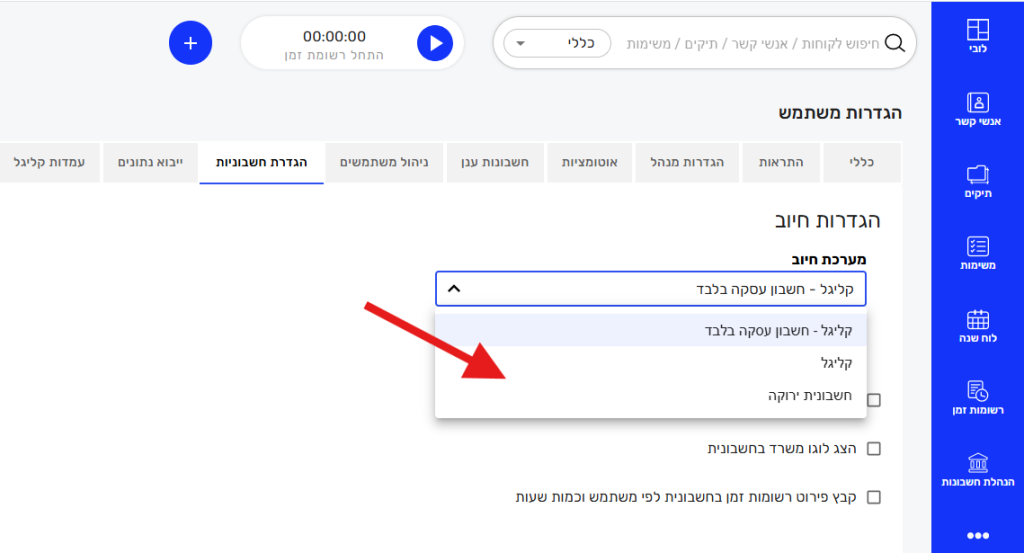The height and width of the screenshot is (553, 1024).
Task: Go to תיקים (Cases) folder icon
Action: pos(977,180)
